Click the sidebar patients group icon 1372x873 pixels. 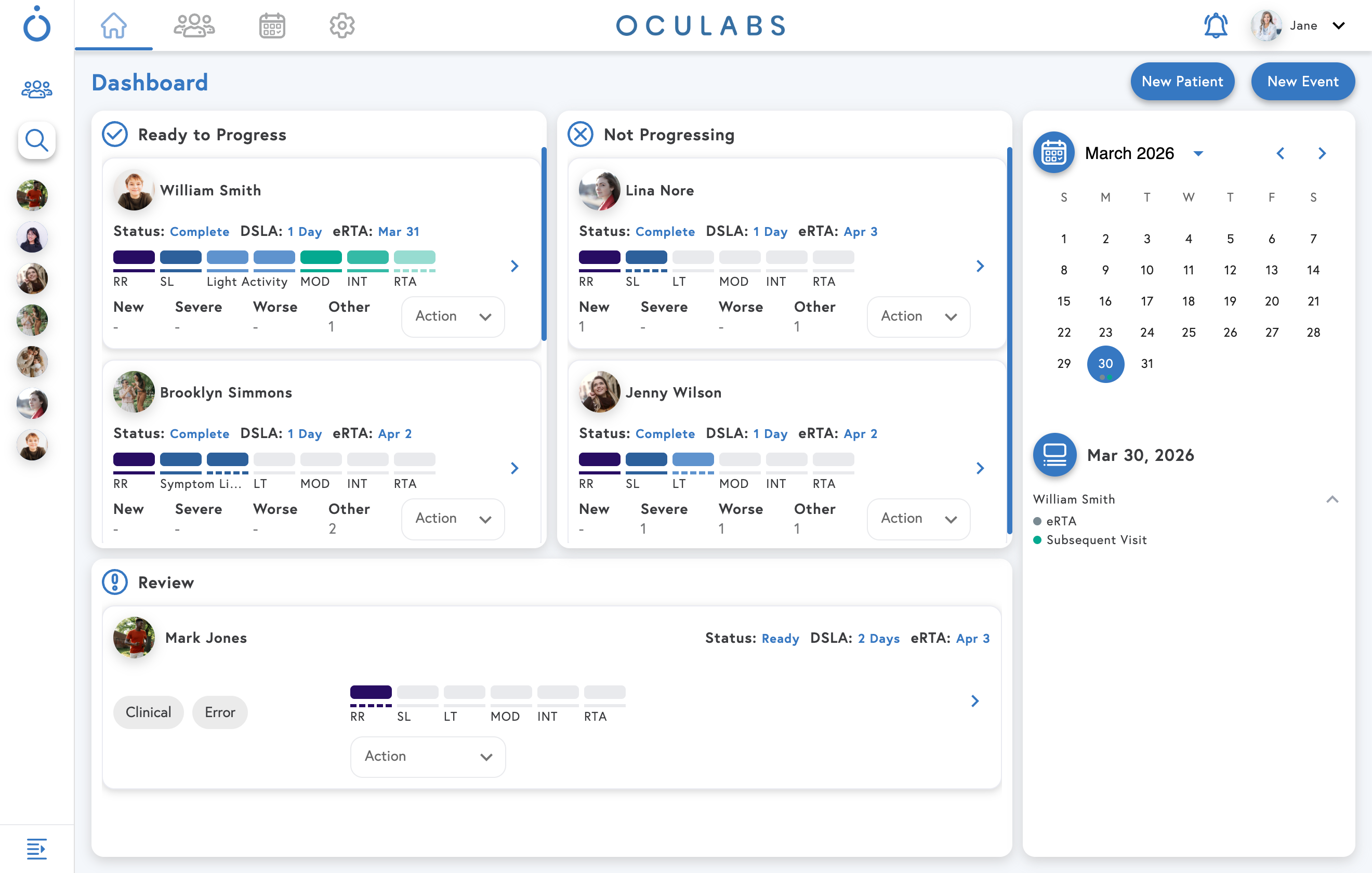pos(37,89)
